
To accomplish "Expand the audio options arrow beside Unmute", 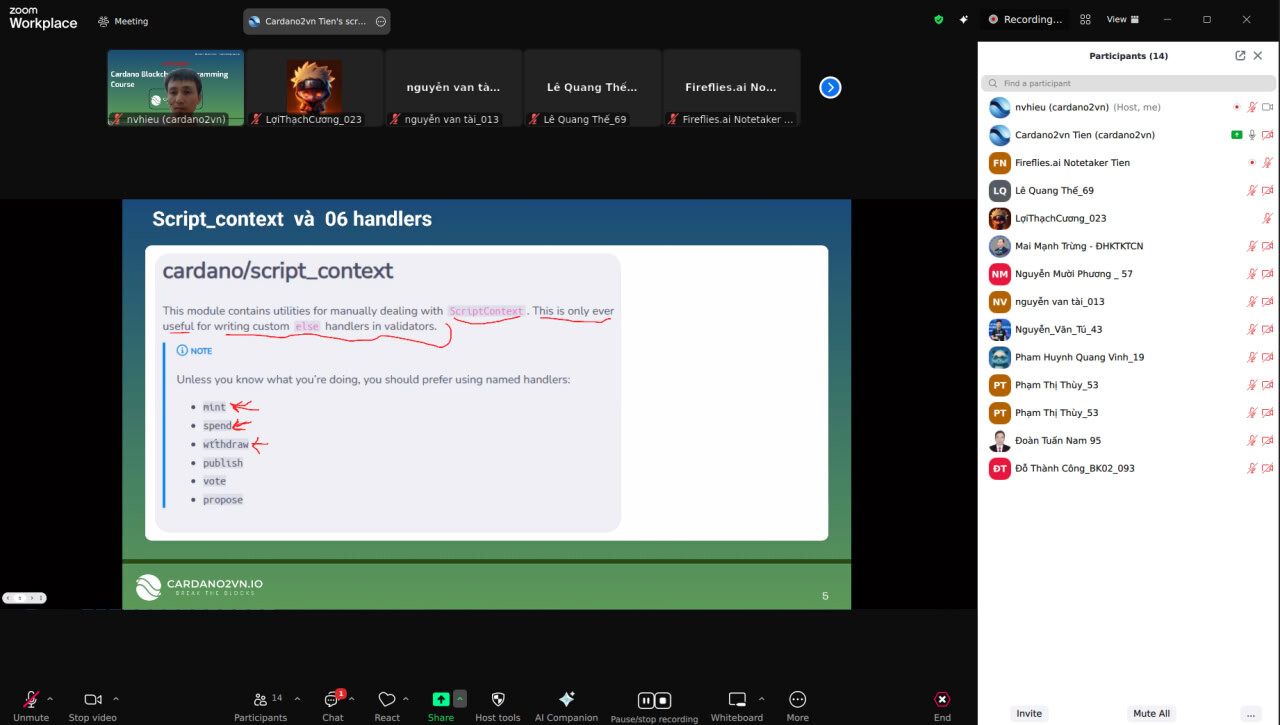I will tap(50, 699).
